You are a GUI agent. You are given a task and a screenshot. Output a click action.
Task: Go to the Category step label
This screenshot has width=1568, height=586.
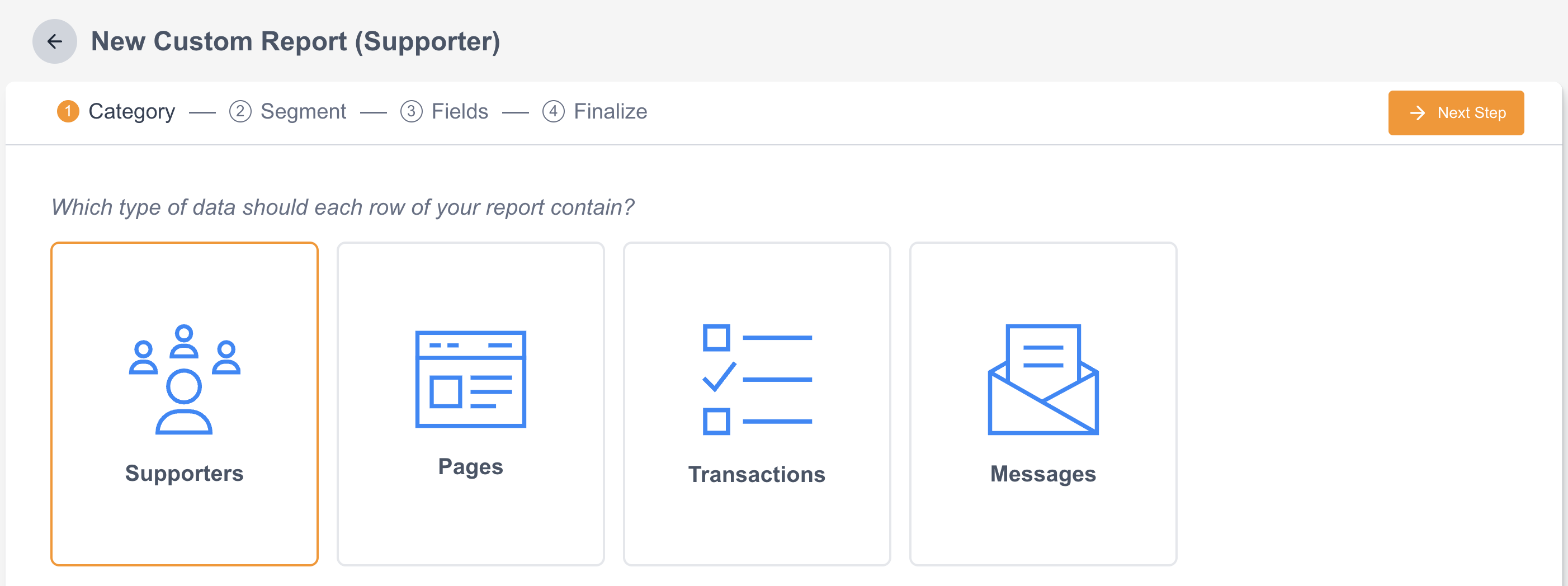[x=131, y=111]
